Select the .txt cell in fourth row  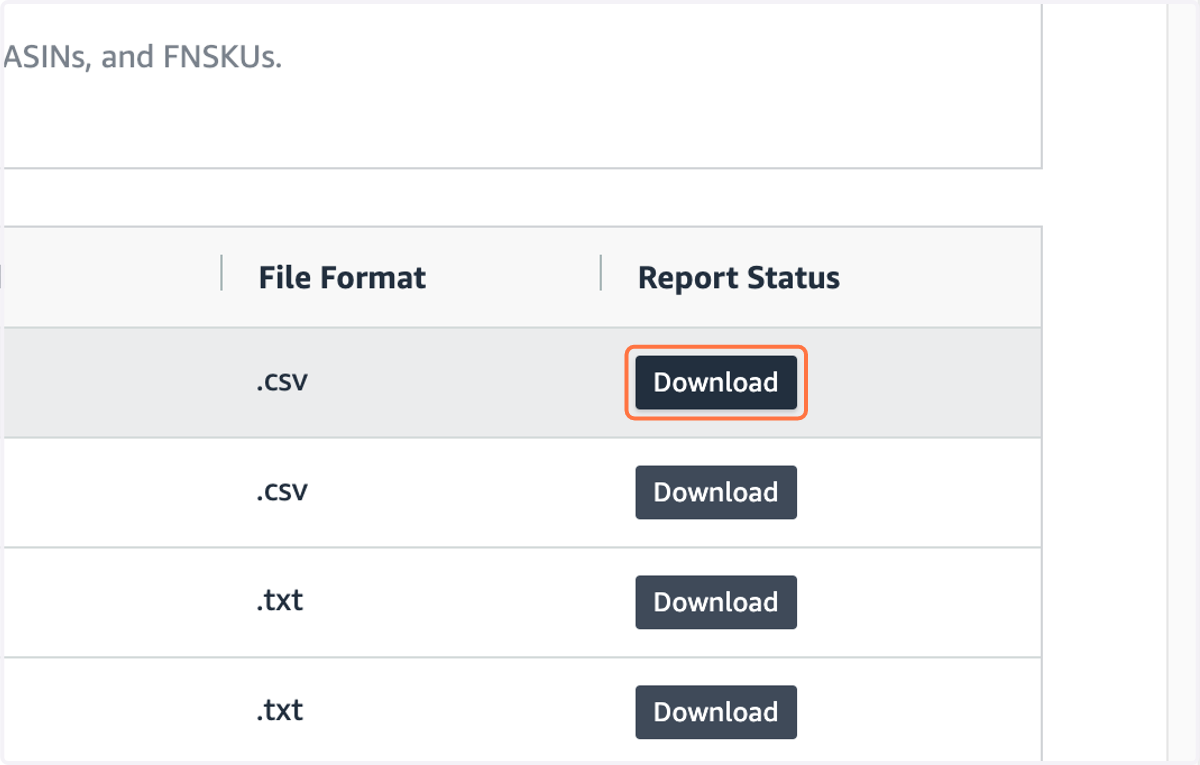click(279, 712)
